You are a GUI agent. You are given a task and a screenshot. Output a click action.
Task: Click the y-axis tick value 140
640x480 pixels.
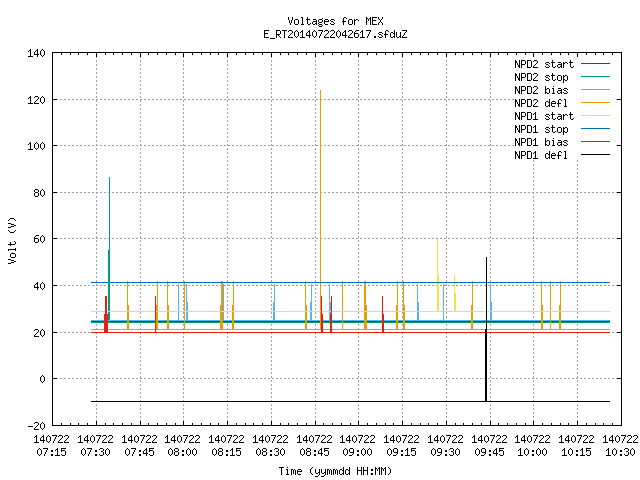coord(36,53)
